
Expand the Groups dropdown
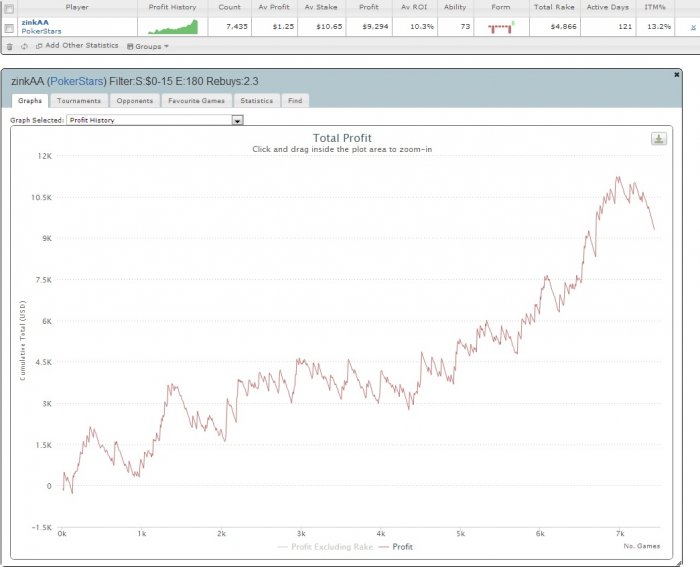click(x=148, y=46)
